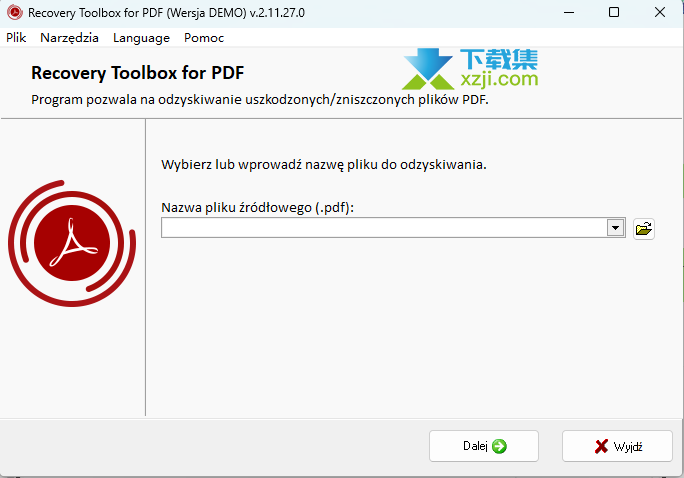The height and width of the screenshot is (478, 684).
Task: Maximize the Recovery Toolbox window
Action: (614, 12)
